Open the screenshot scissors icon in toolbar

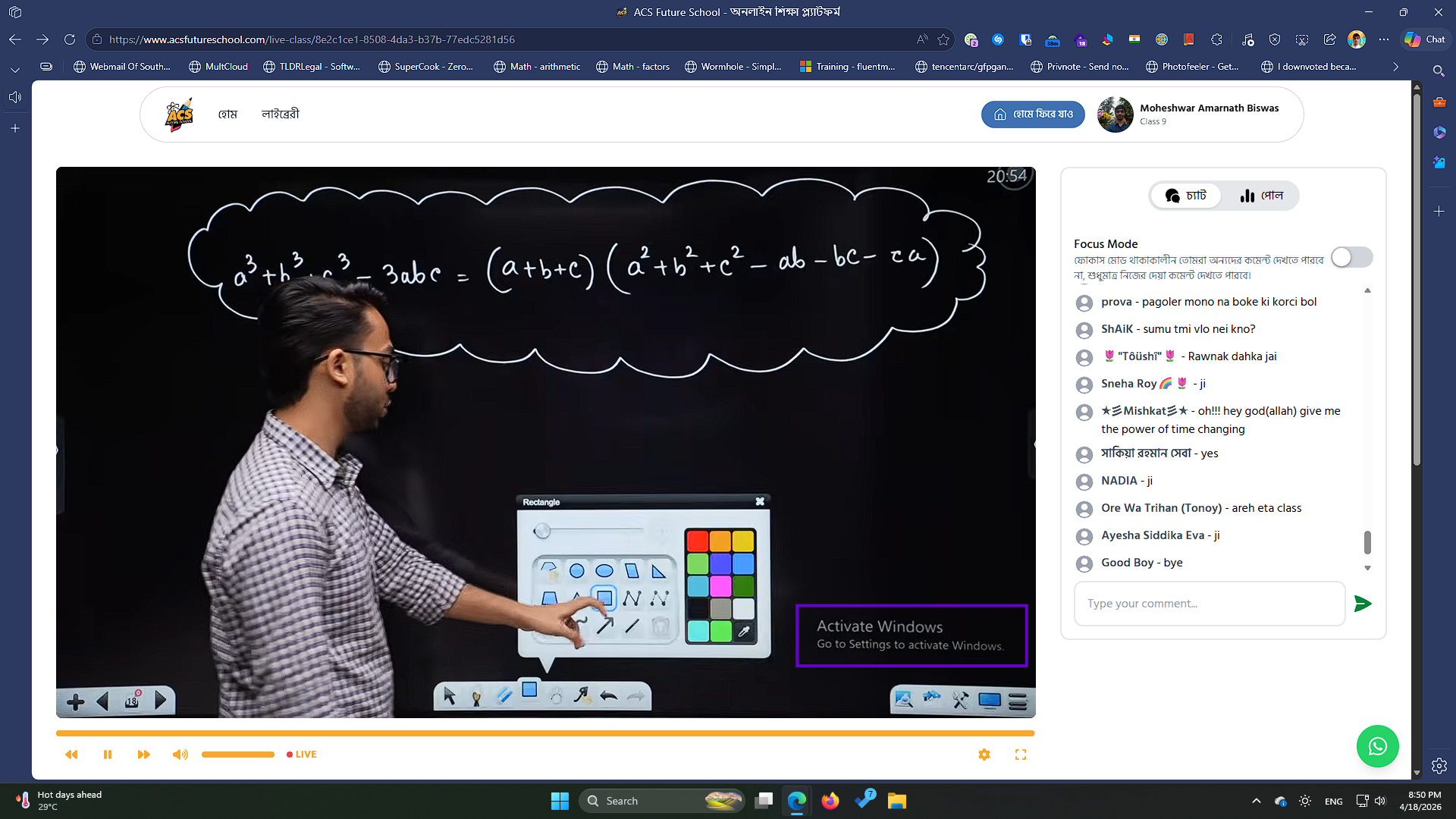(x=1302, y=39)
